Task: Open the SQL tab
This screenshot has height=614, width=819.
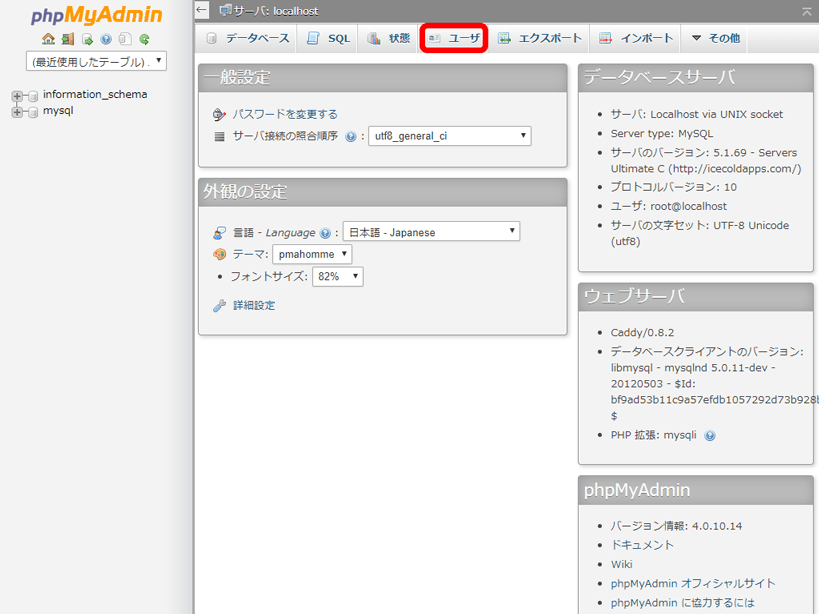Action: [329, 38]
